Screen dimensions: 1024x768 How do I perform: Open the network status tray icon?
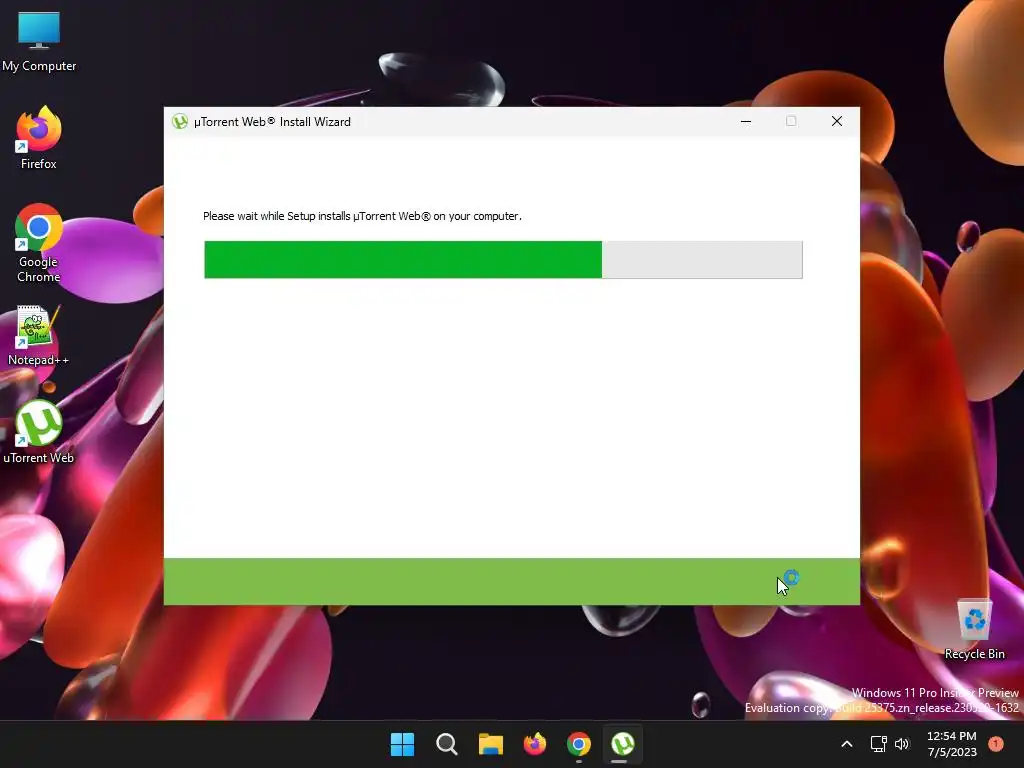(x=878, y=744)
